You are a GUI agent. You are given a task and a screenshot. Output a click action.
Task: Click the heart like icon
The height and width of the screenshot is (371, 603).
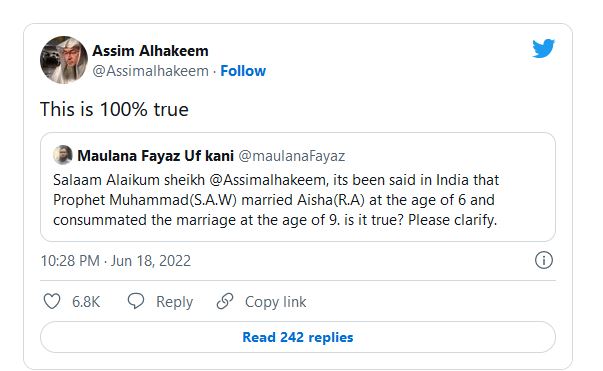click(x=52, y=301)
